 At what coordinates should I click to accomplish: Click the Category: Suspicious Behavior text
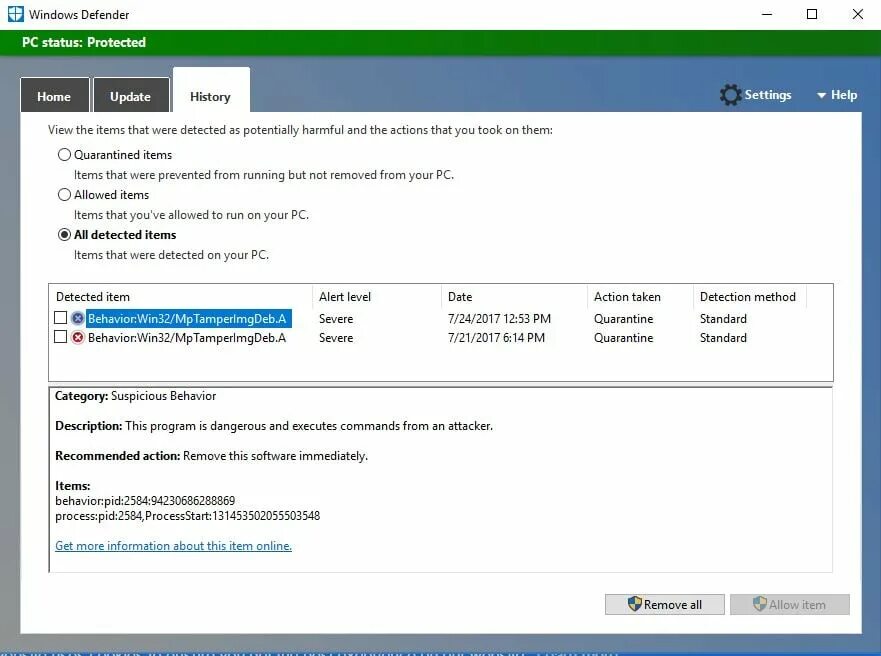(135, 396)
